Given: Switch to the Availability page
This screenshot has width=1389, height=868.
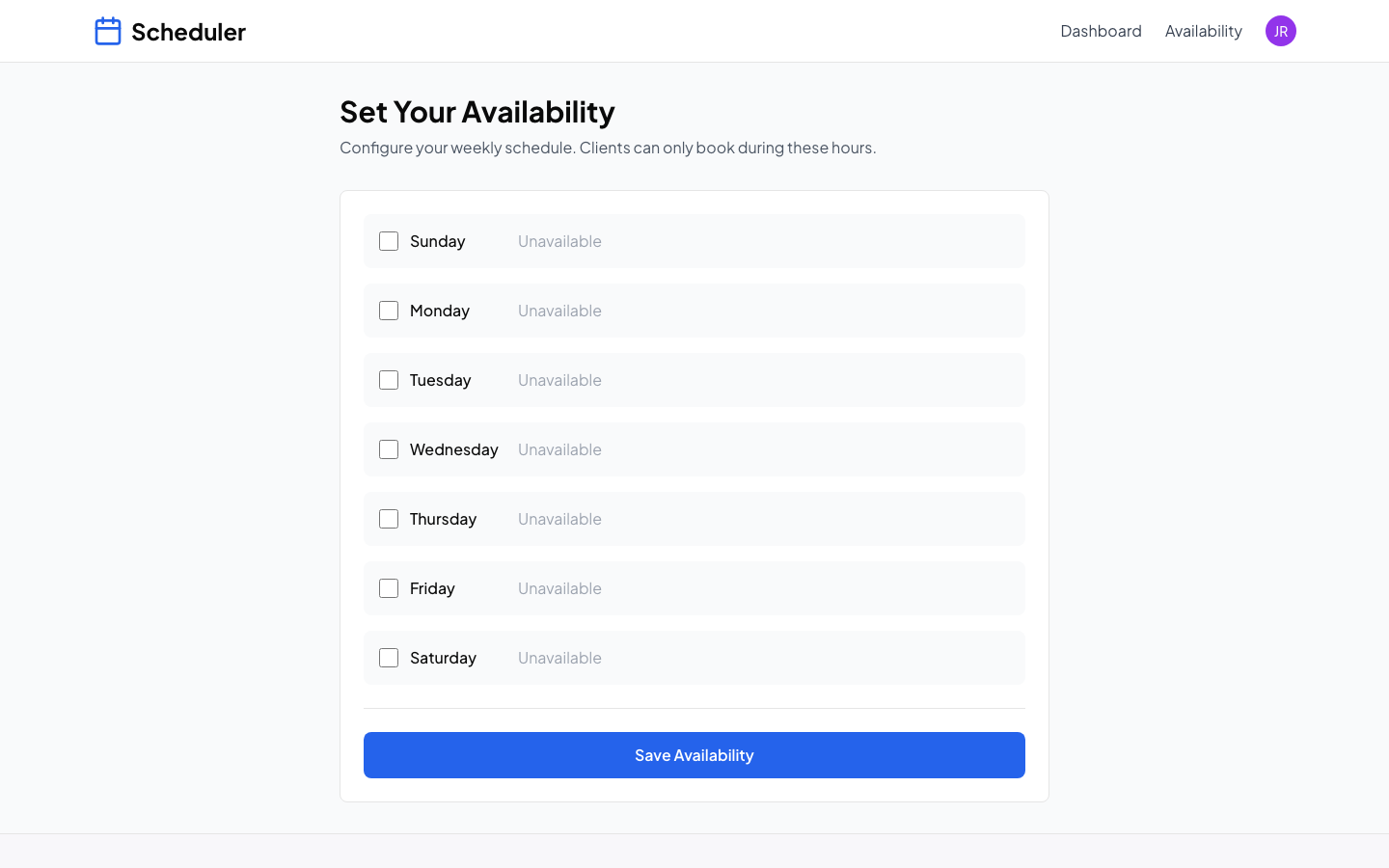Looking at the screenshot, I should pos(1203,31).
